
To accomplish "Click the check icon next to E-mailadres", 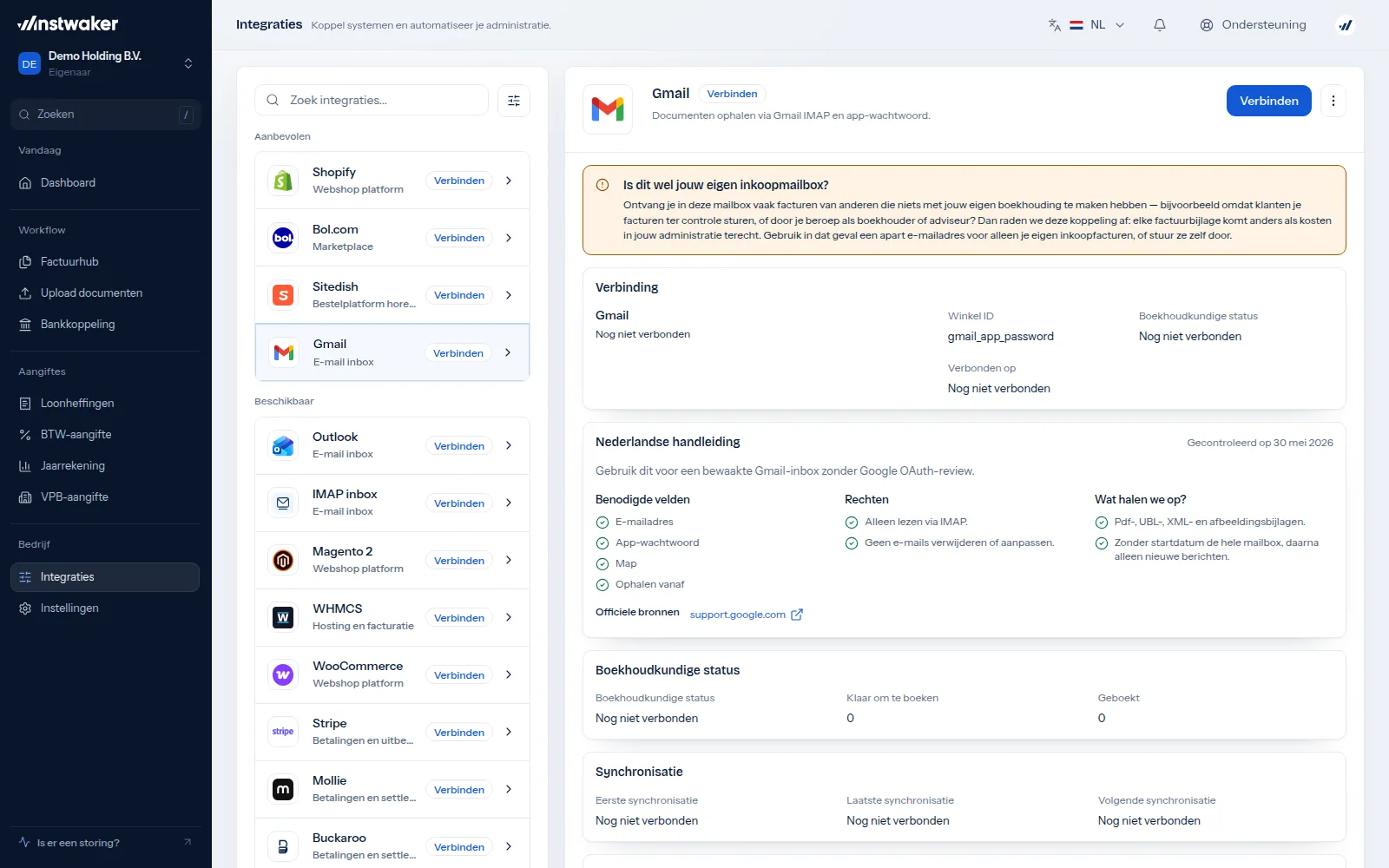I will (602, 523).
